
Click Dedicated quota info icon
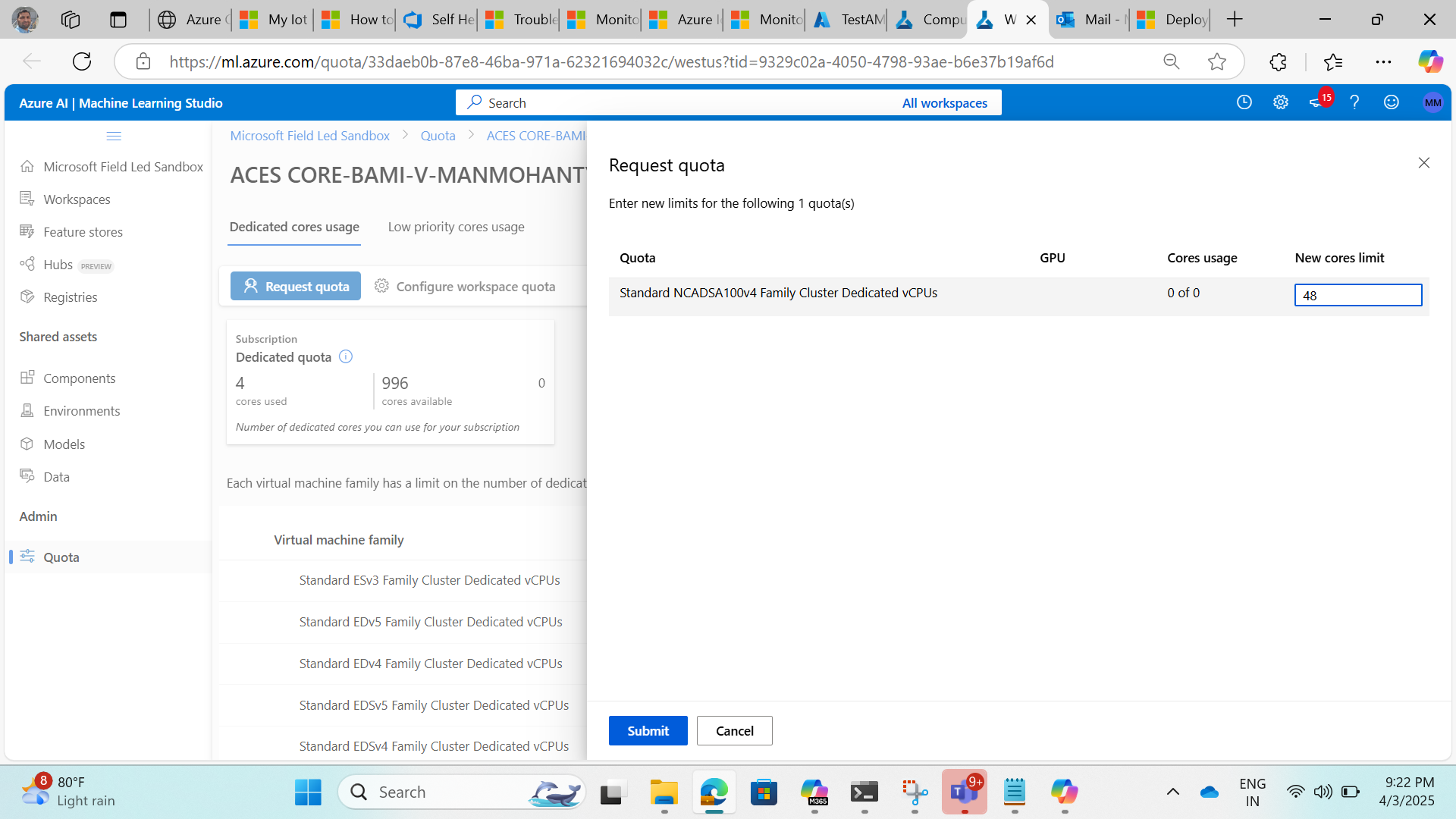pos(346,357)
